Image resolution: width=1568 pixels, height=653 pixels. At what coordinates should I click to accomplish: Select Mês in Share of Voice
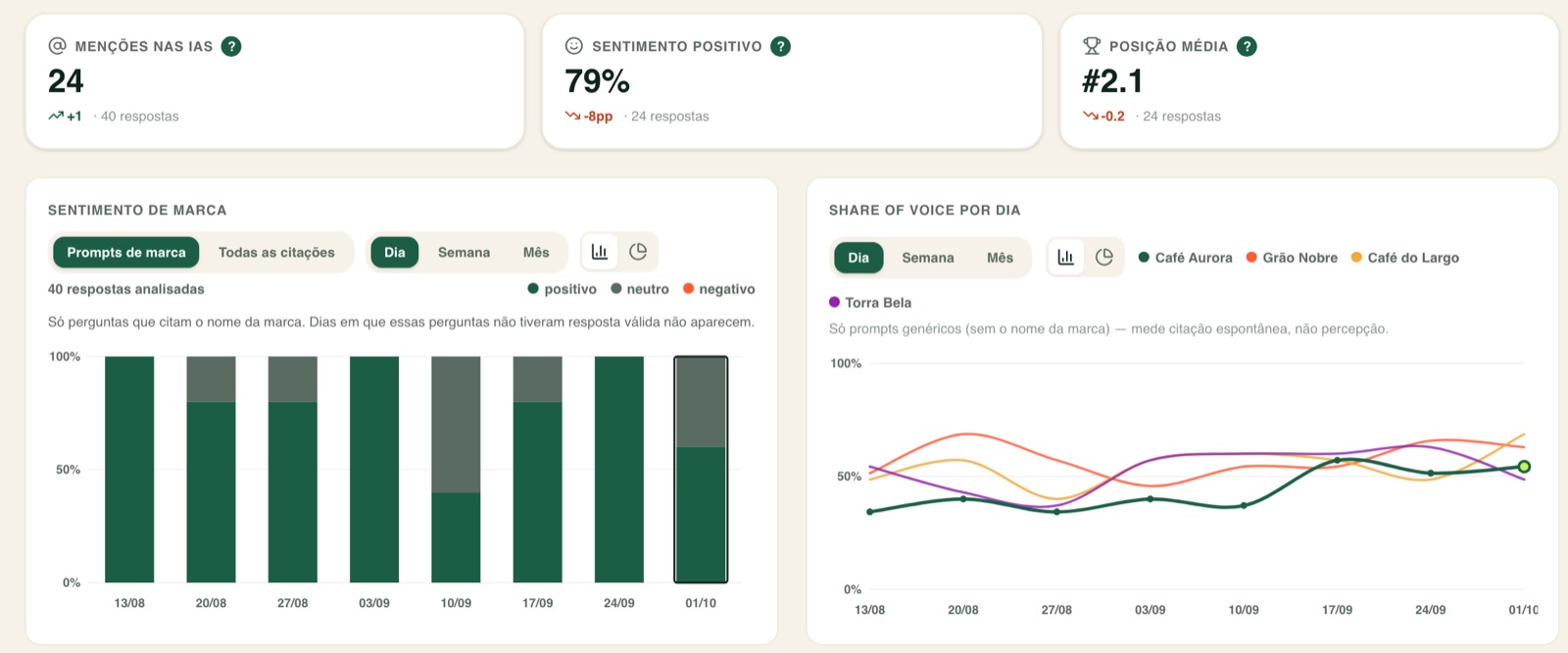1000,257
